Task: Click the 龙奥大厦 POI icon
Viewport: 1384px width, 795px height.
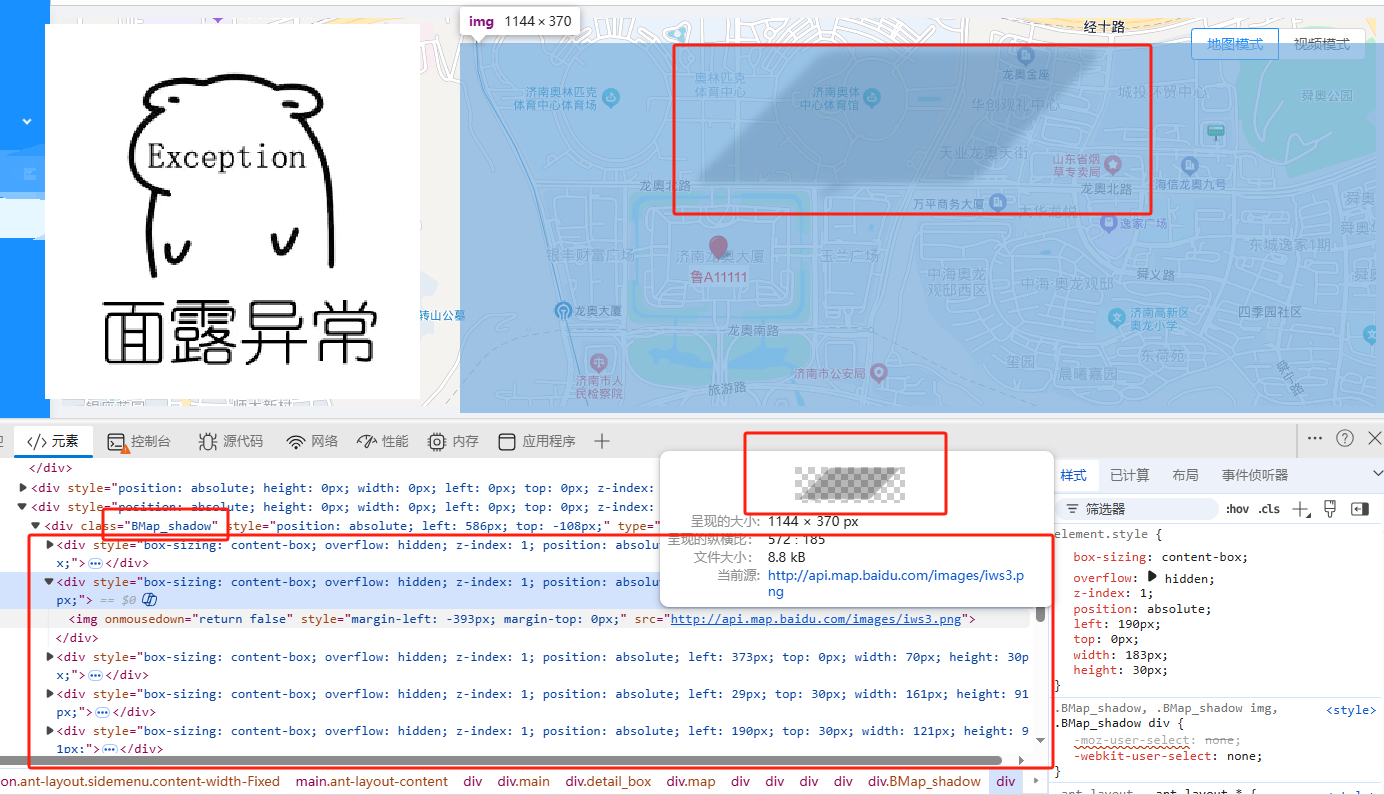Action: pos(563,311)
